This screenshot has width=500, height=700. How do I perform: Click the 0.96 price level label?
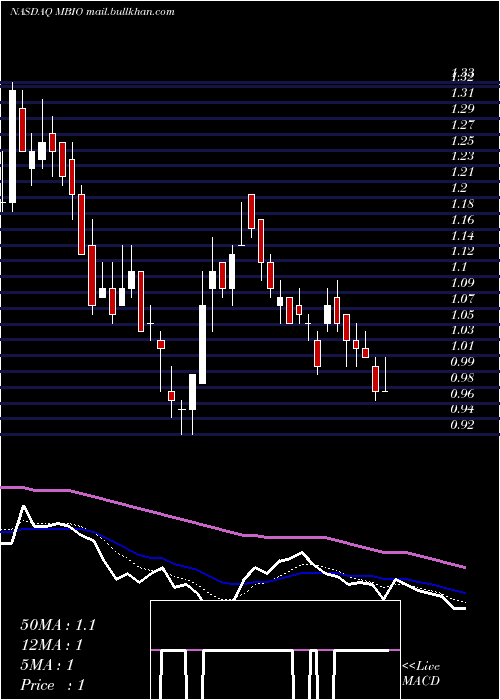click(463, 394)
